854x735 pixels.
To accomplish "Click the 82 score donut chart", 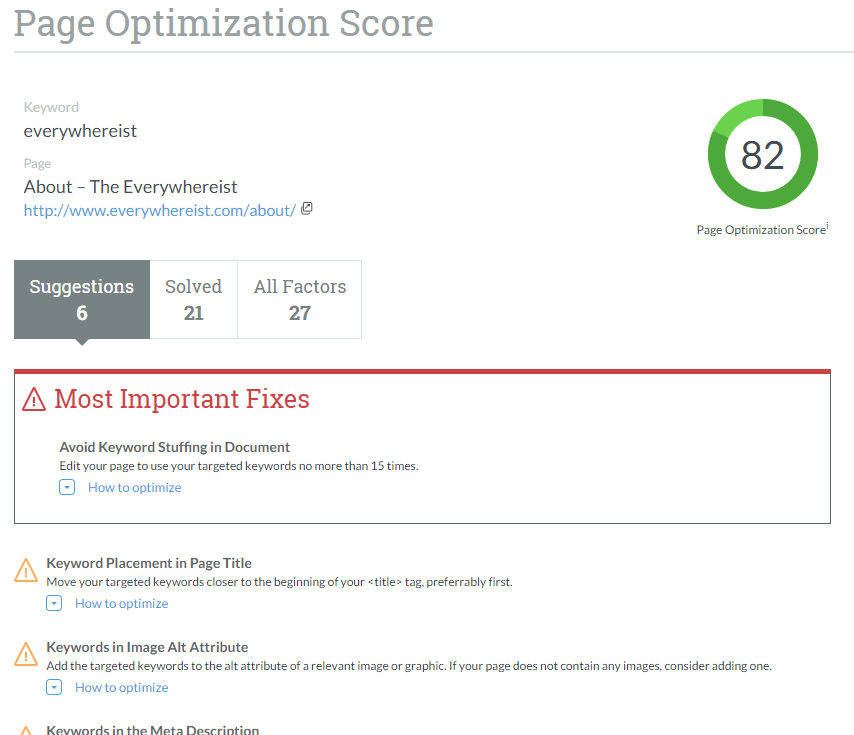I will 762,154.
